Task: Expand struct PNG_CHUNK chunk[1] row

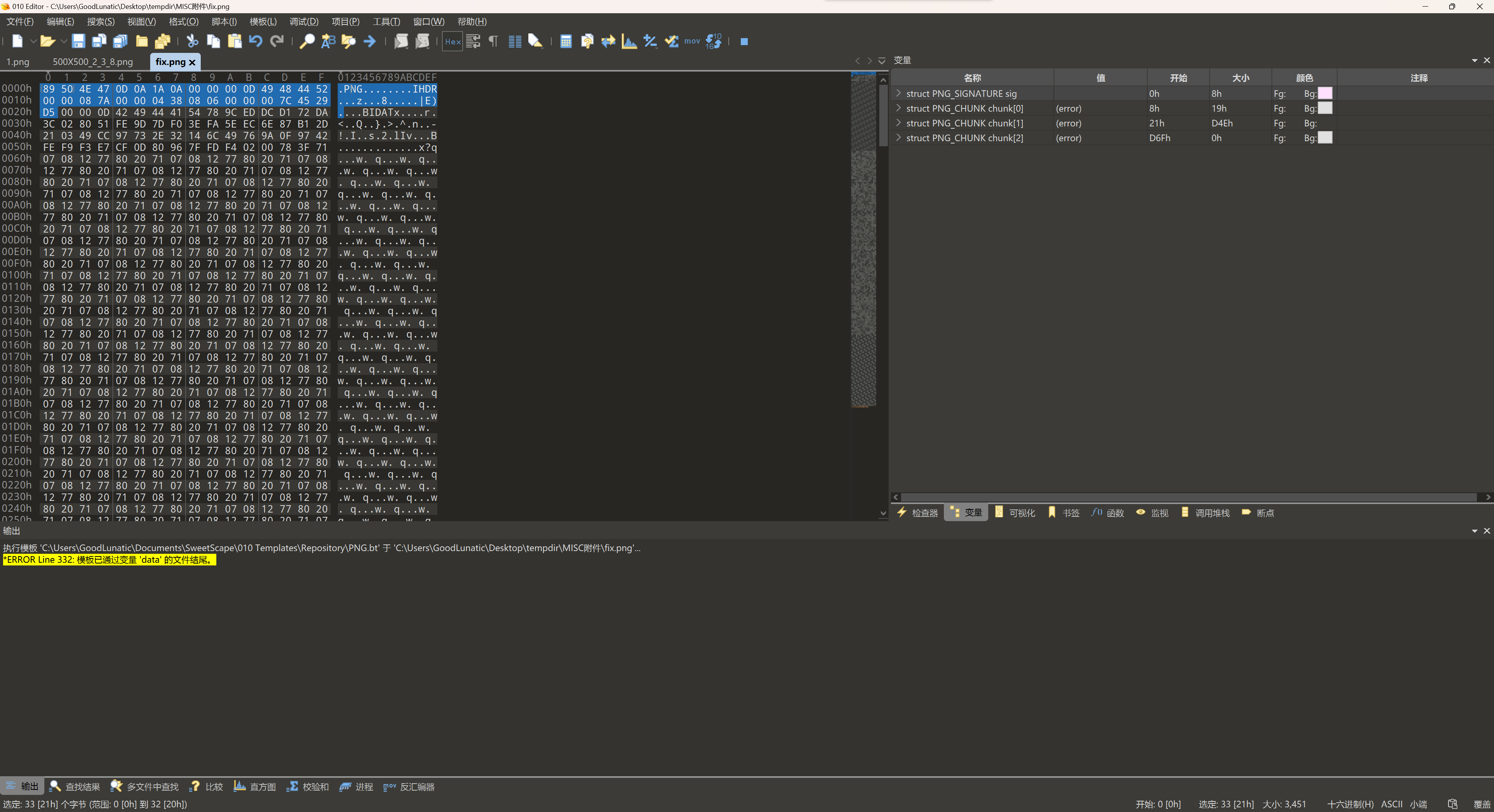Action: (898, 123)
